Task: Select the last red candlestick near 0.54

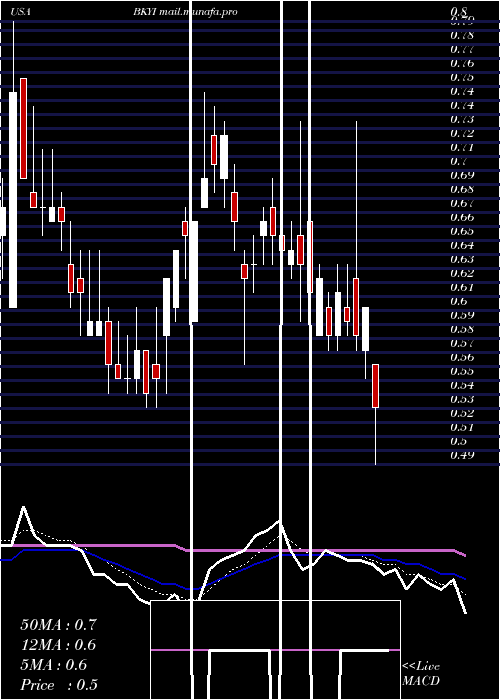Action: 375,386
